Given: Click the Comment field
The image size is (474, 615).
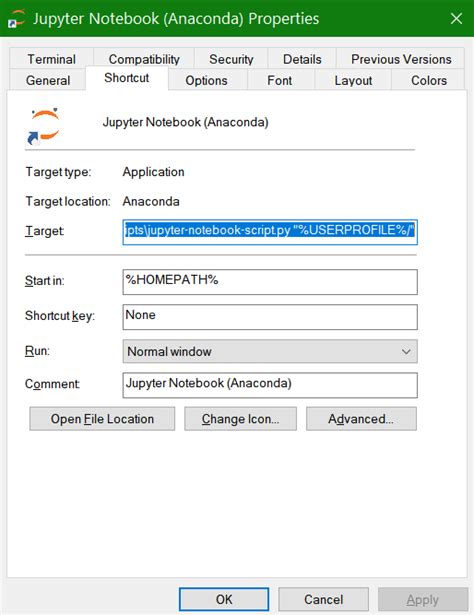Looking at the screenshot, I should [270, 385].
